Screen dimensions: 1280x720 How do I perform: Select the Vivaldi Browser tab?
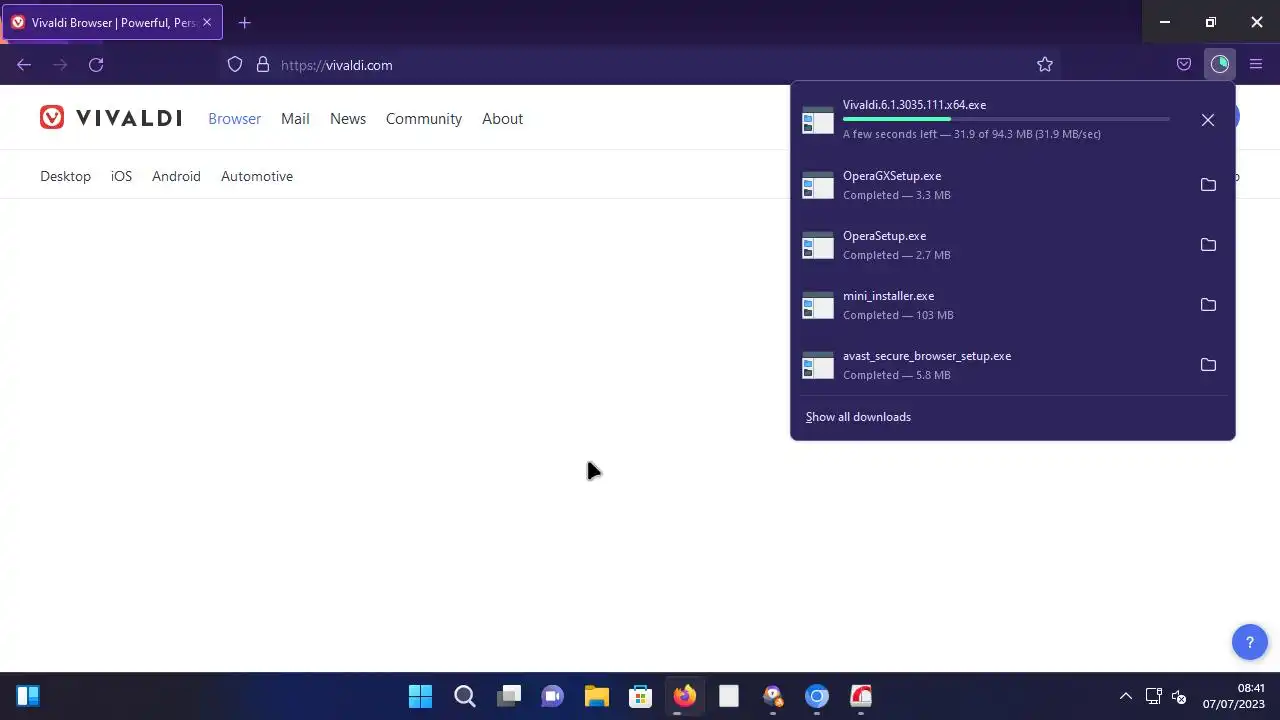click(111, 23)
